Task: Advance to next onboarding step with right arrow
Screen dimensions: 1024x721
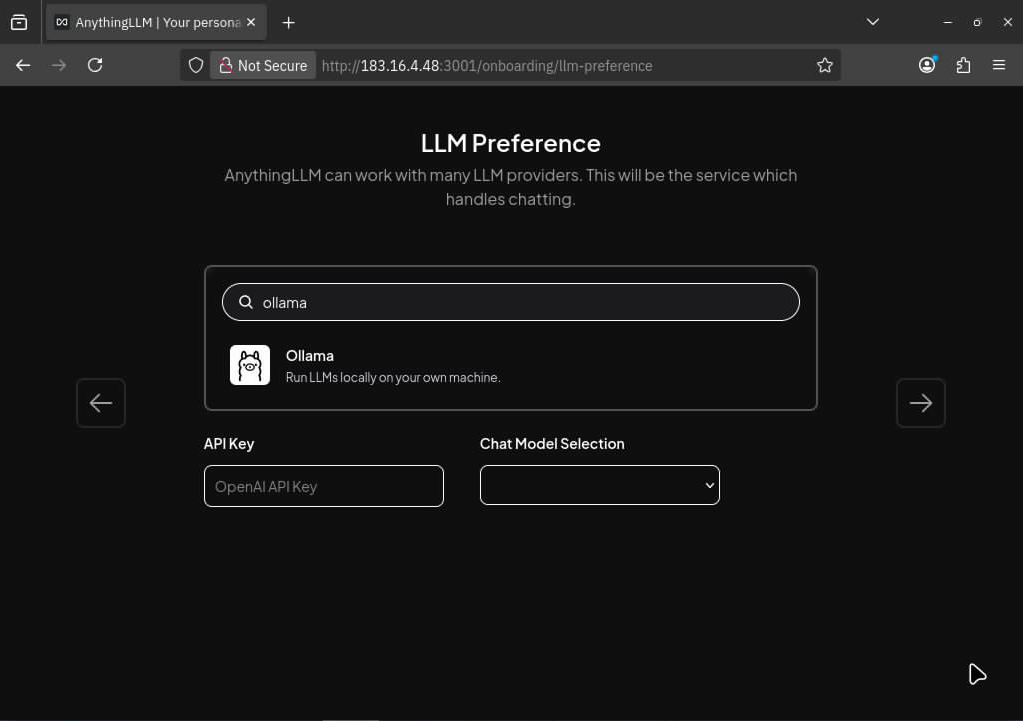Action: pyautogui.click(x=920, y=403)
